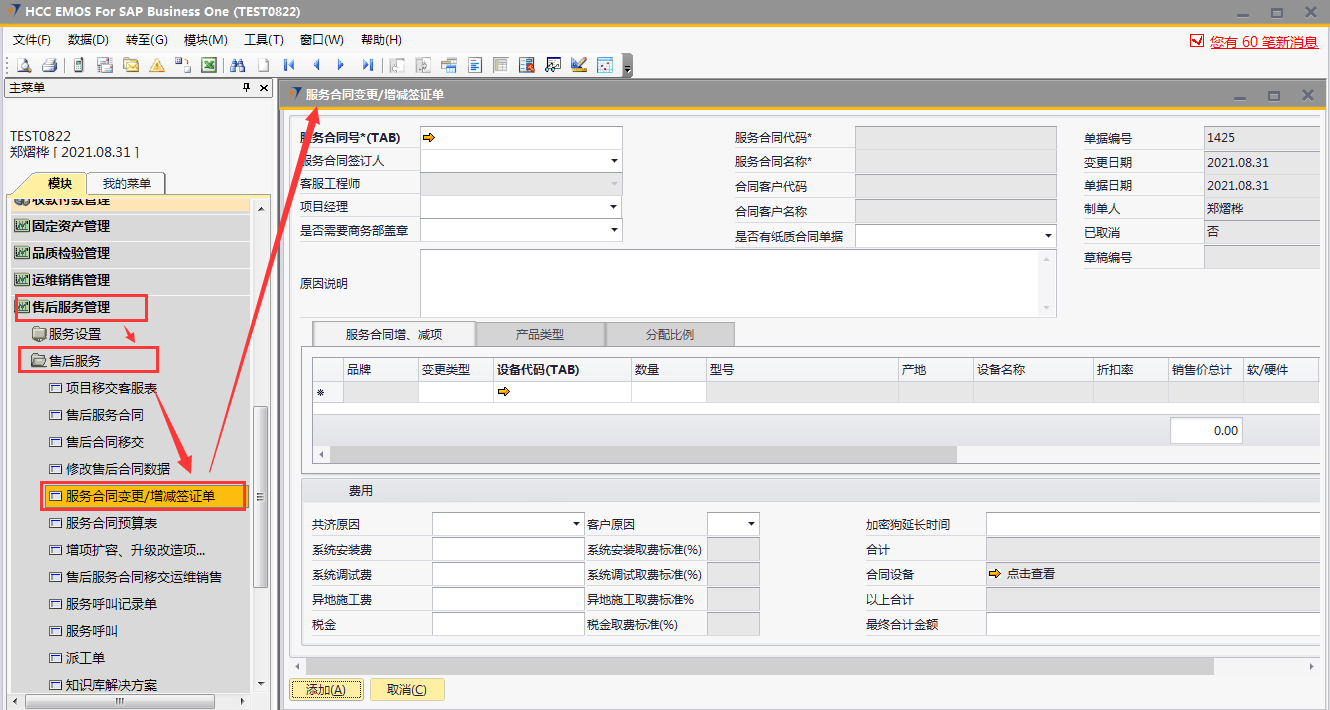Click the form's bottom horizontal scrollbar
Screen dimensions: 1330x710
(750, 666)
